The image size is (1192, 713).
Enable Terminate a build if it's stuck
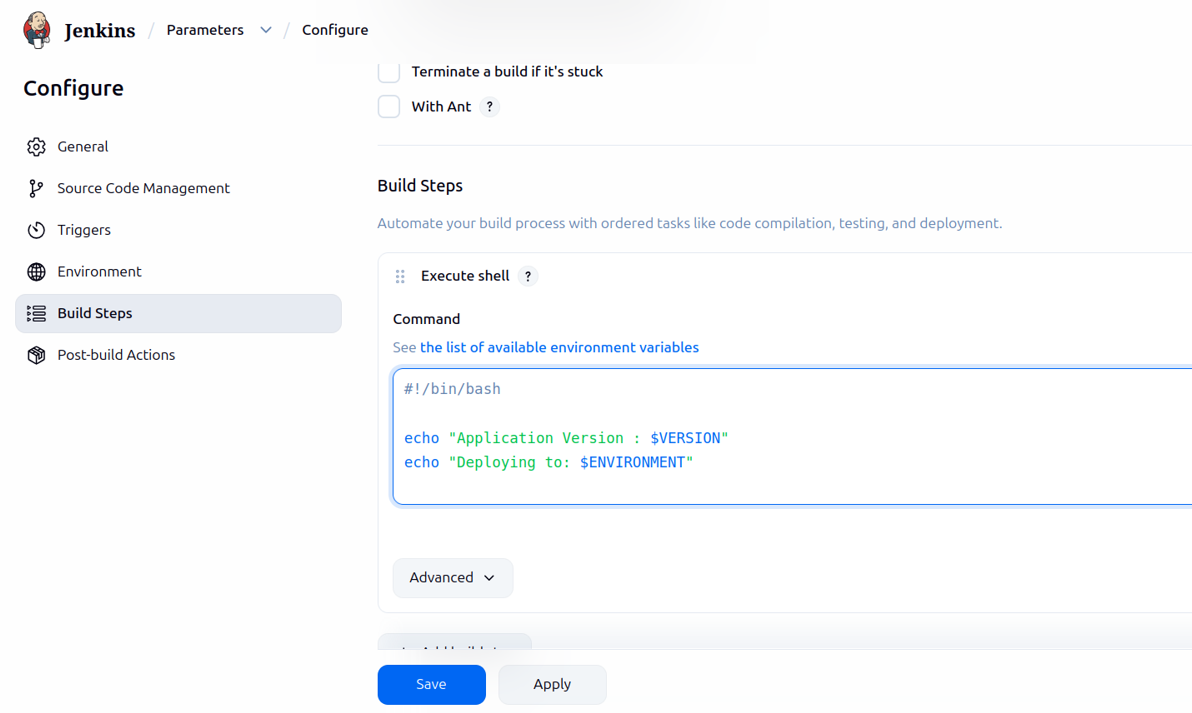point(388,71)
